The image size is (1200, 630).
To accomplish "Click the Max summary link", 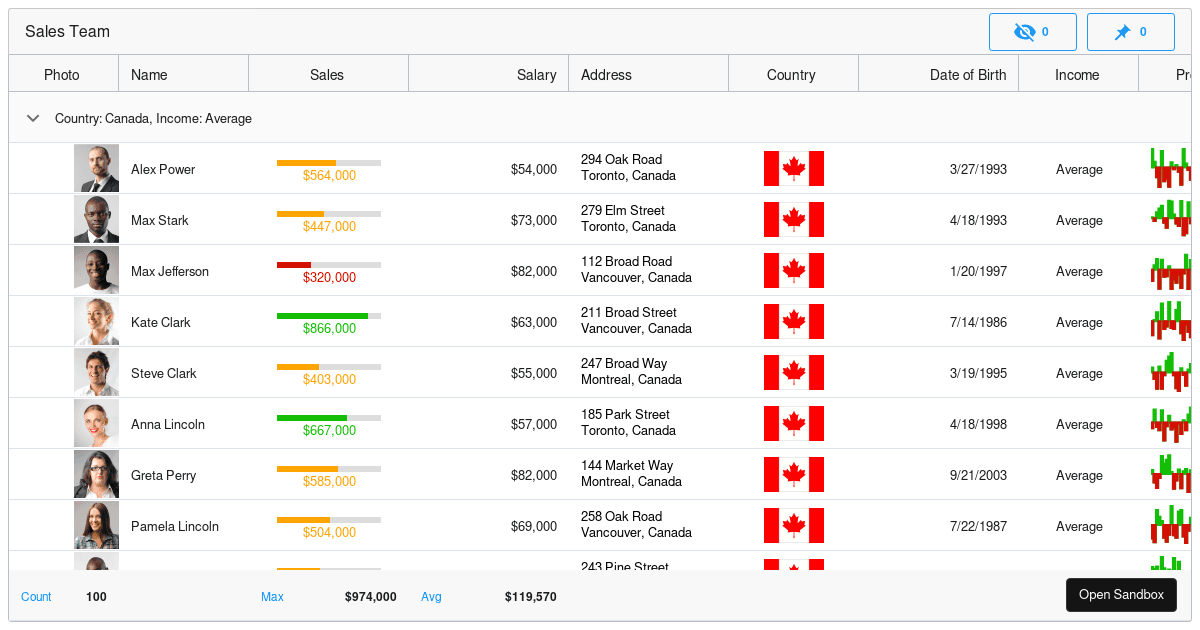I will click(x=272, y=596).
